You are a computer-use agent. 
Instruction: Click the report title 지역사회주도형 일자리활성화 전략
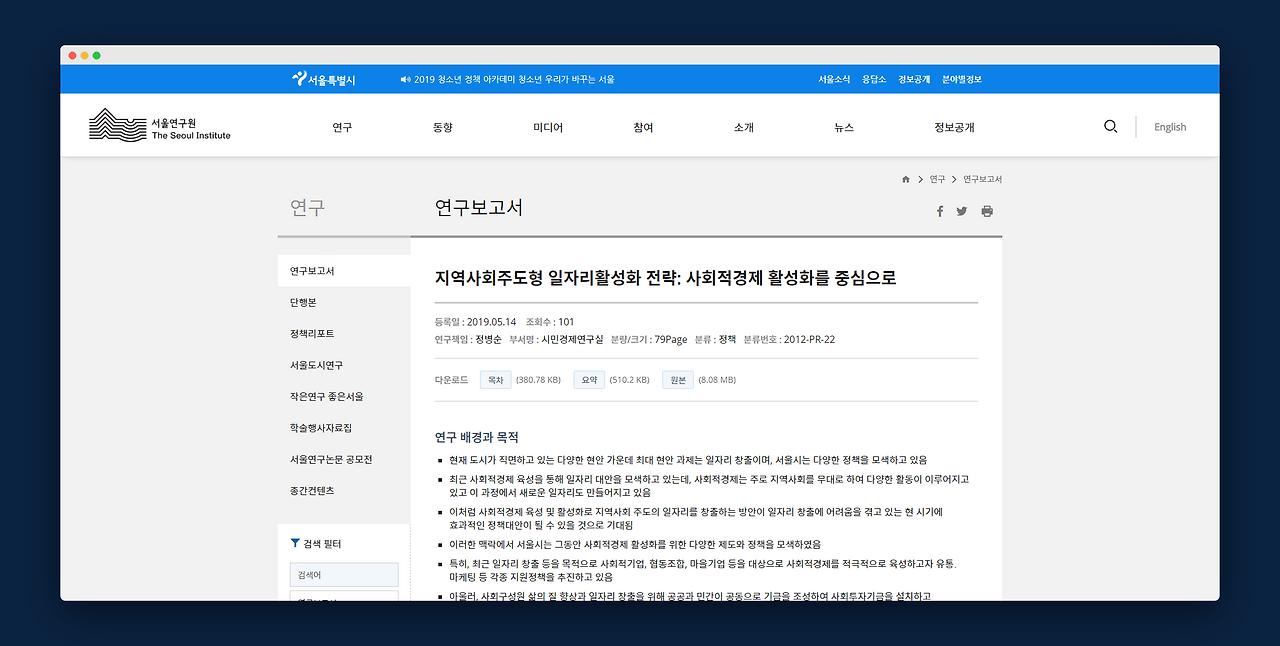[665, 278]
